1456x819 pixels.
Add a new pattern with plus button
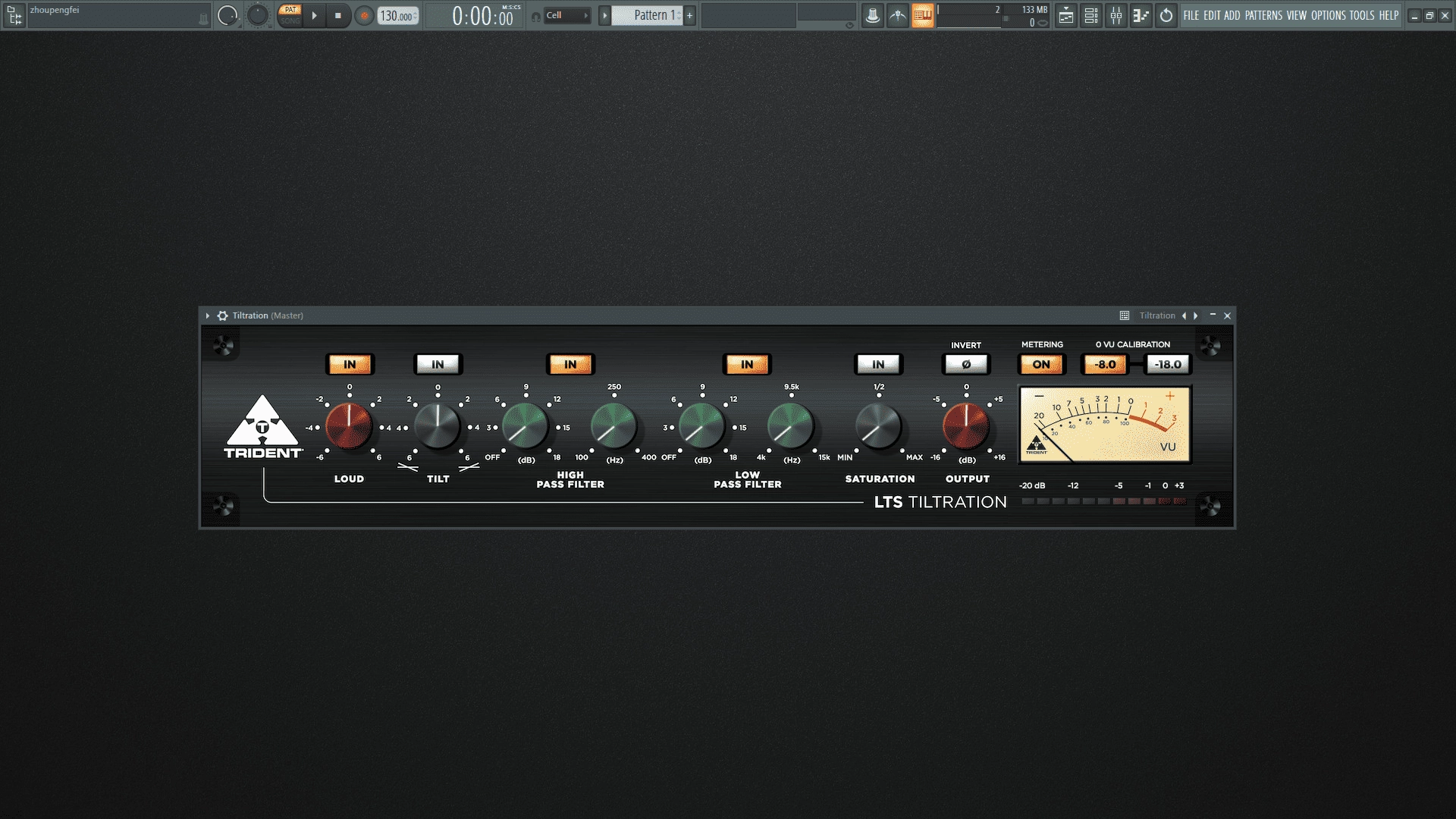tap(689, 15)
